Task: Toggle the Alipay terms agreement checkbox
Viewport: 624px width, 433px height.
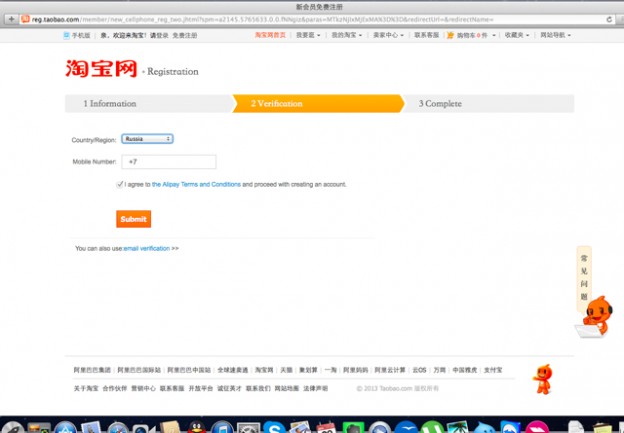Action: pyautogui.click(x=119, y=184)
